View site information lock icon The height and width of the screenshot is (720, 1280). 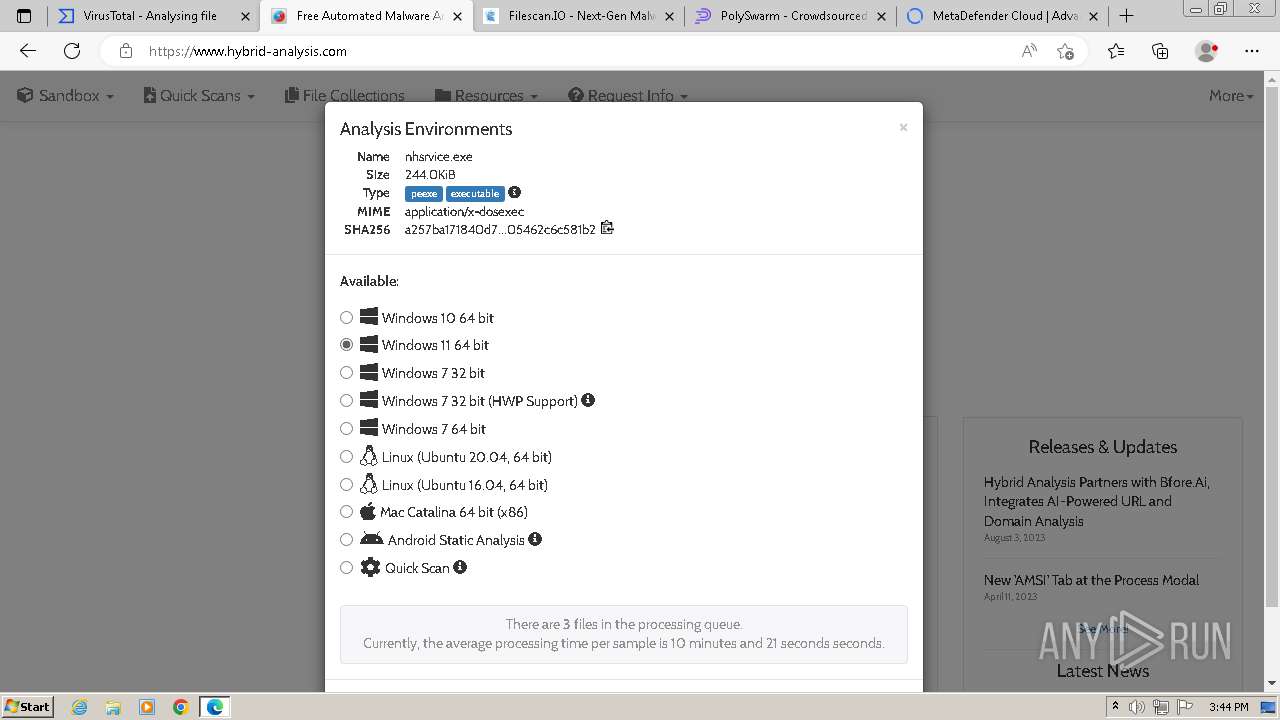[x=125, y=51]
